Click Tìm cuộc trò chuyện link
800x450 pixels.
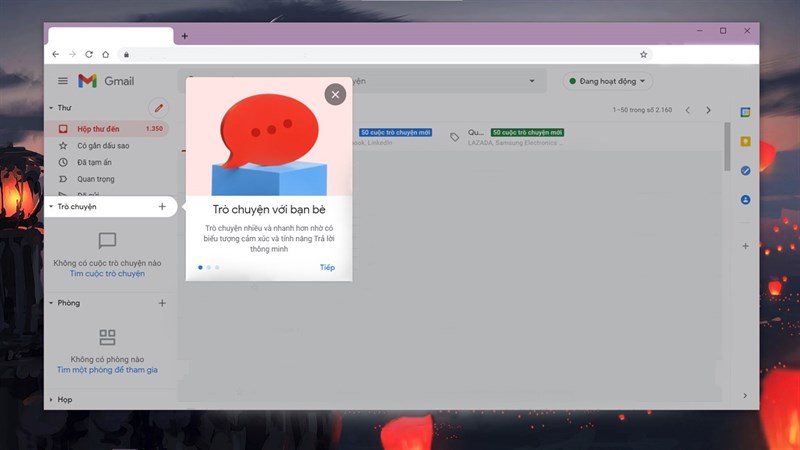[107, 273]
